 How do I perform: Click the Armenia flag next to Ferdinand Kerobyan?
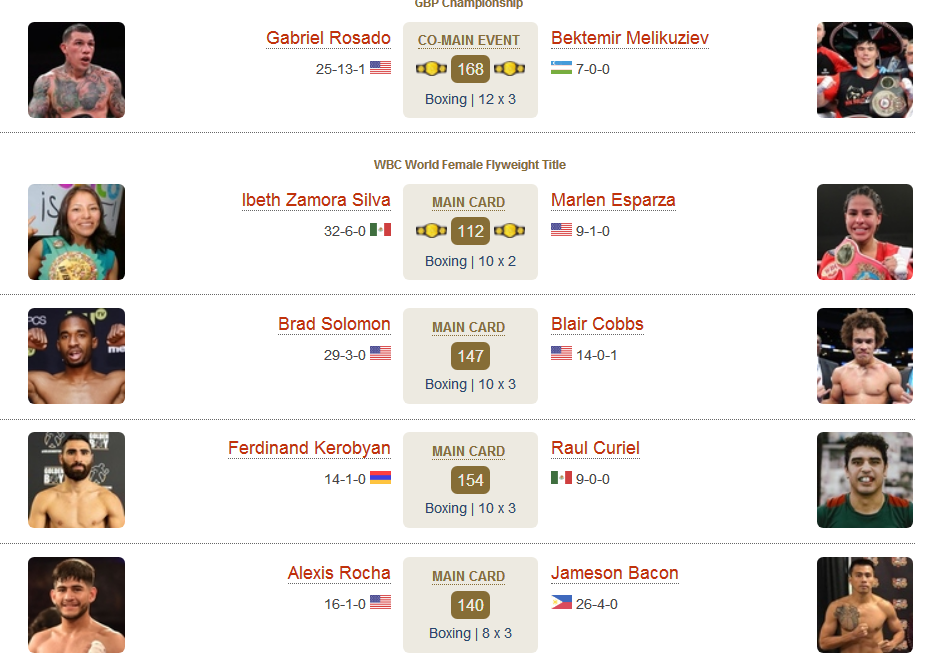(380, 478)
